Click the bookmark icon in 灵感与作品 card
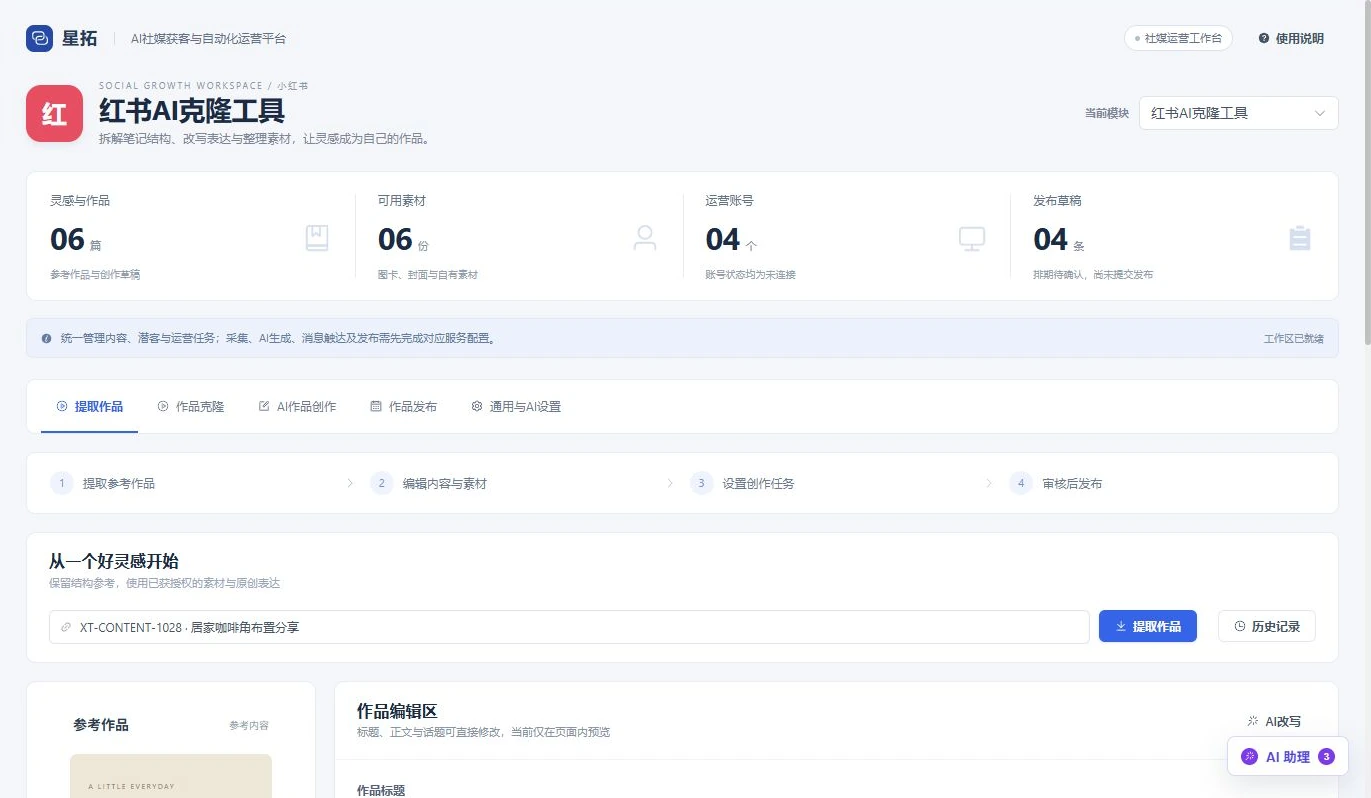Image resolution: width=1371 pixels, height=798 pixels. coord(316,238)
